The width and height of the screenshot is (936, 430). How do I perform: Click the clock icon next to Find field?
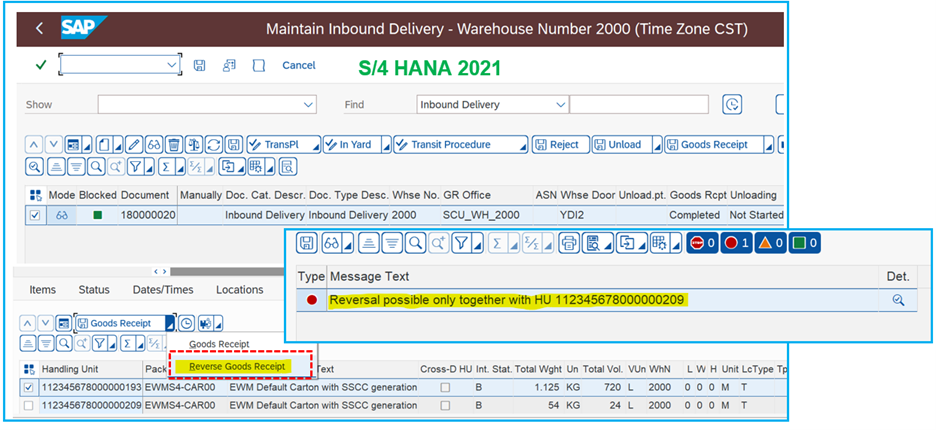click(733, 105)
